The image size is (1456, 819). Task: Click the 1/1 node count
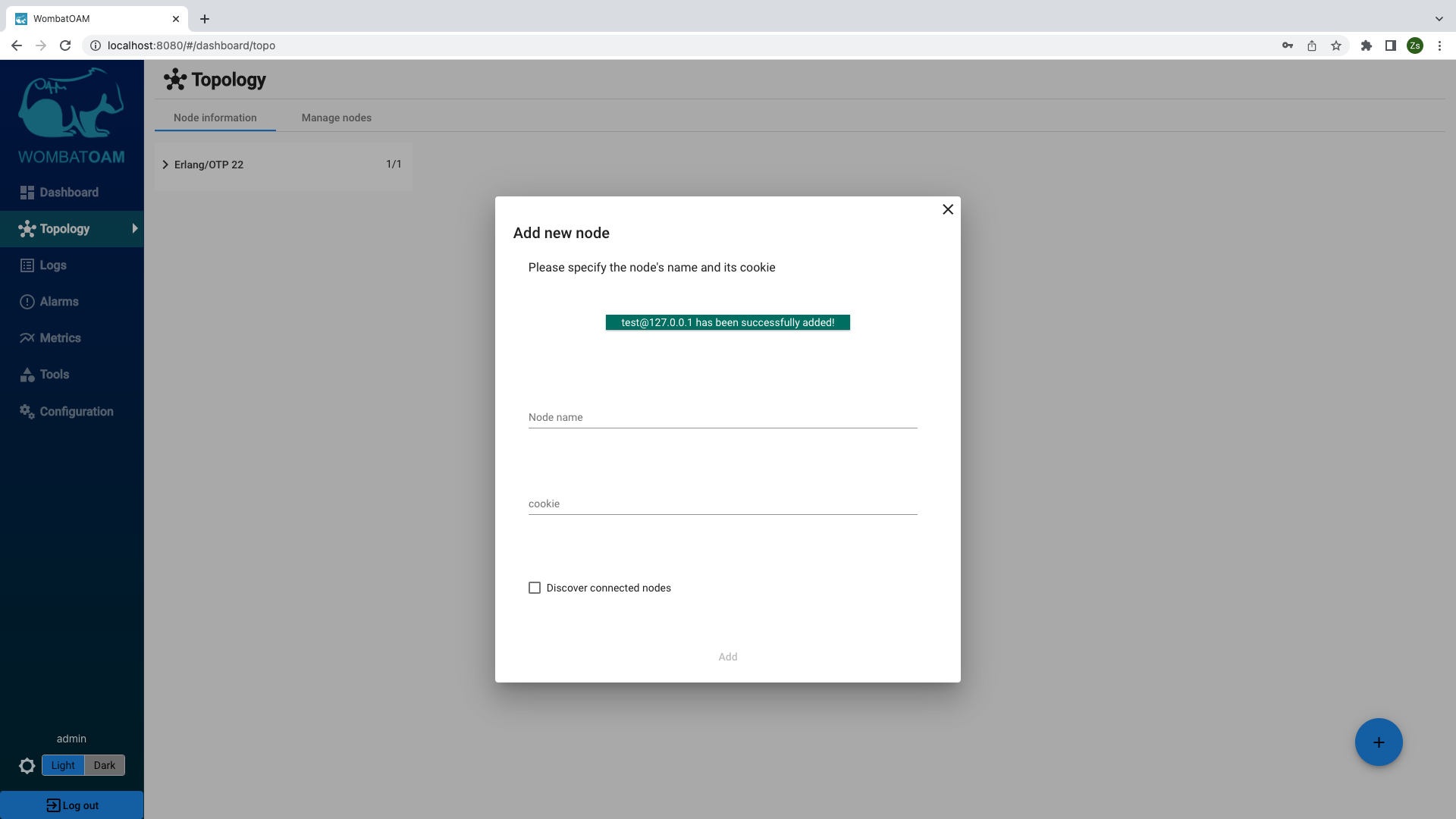394,164
